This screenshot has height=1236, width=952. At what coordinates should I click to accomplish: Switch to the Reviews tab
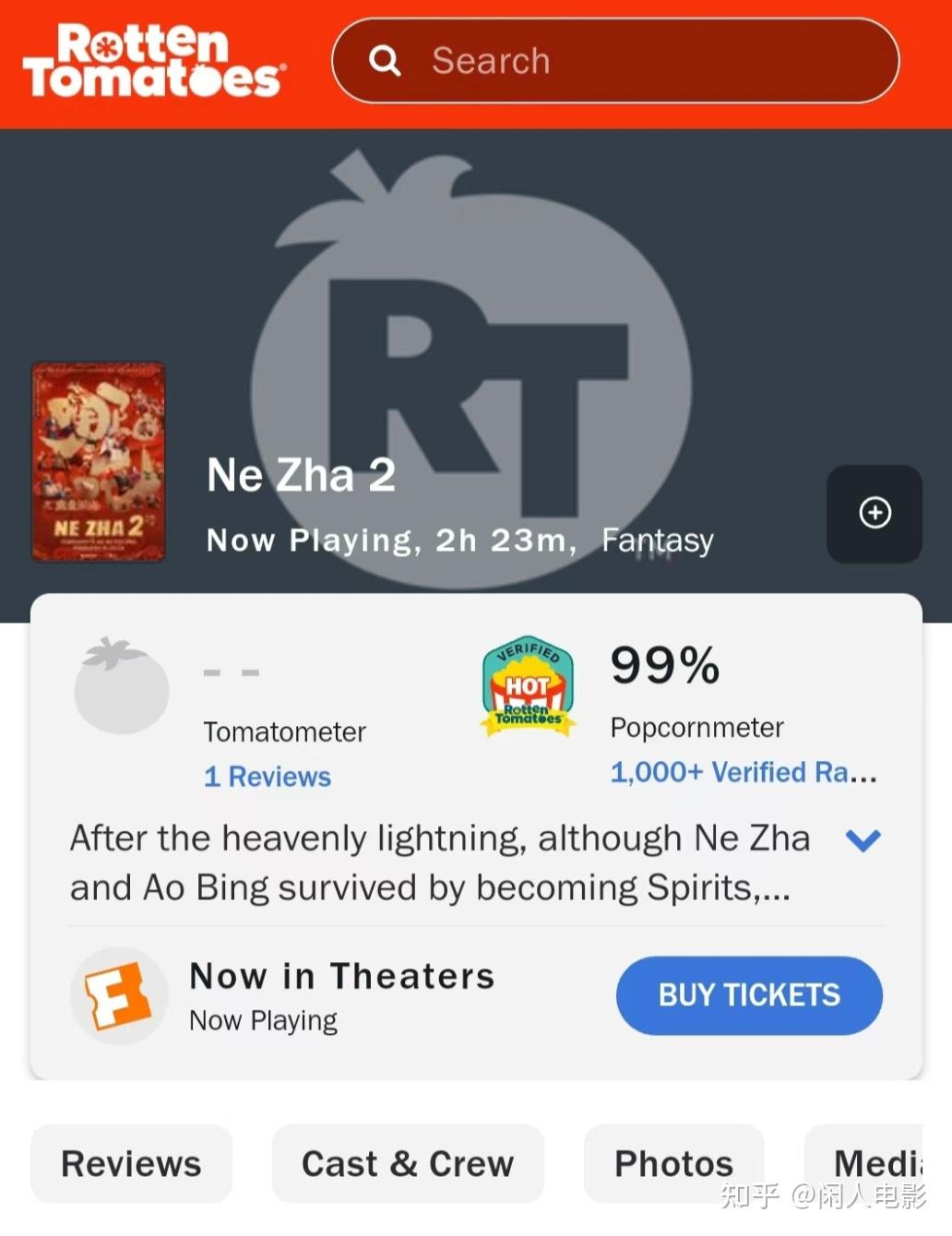(131, 1163)
